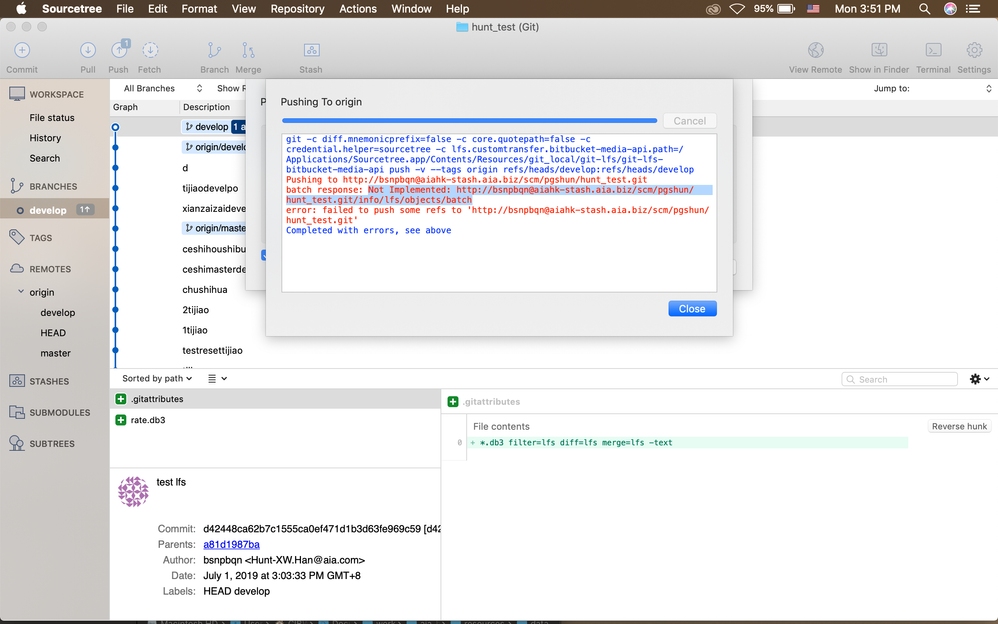The height and width of the screenshot is (624, 998).
Task: Click the Commit toolbar icon
Action: coord(22,50)
